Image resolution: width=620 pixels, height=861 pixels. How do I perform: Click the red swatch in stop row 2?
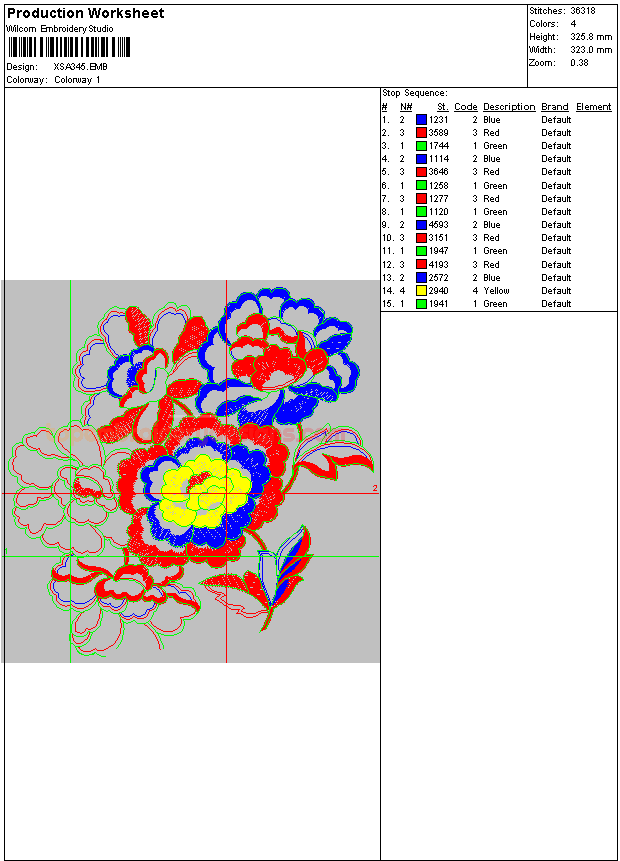coord(421,133)
